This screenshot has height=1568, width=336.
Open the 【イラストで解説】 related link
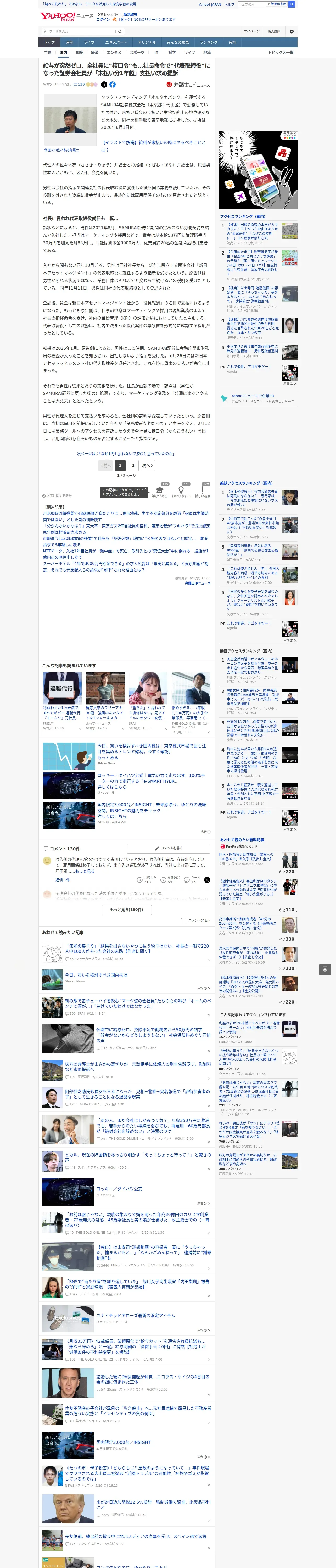[x=153, y=146]
